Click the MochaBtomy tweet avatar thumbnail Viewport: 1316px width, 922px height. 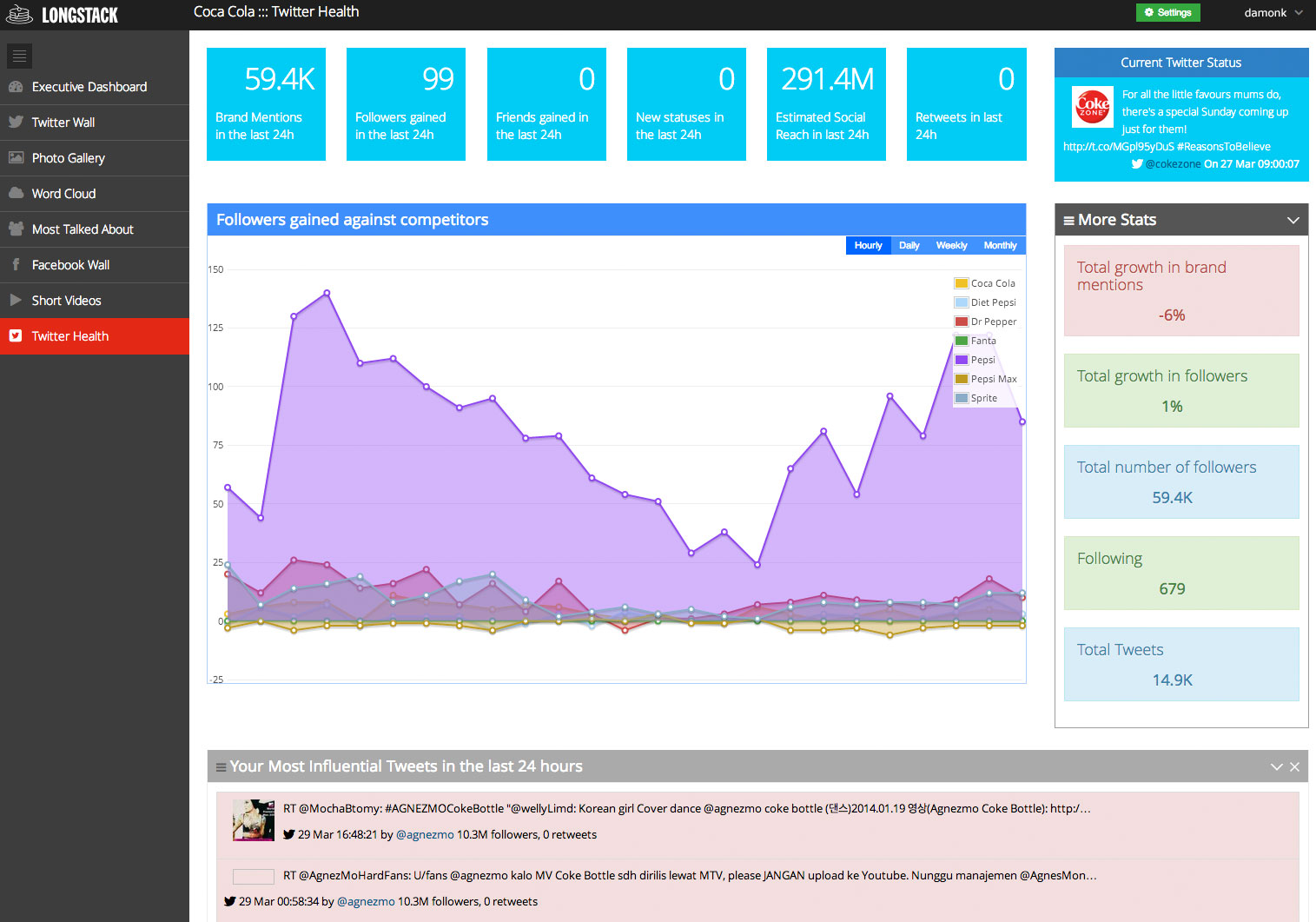[x=254, y=820]
